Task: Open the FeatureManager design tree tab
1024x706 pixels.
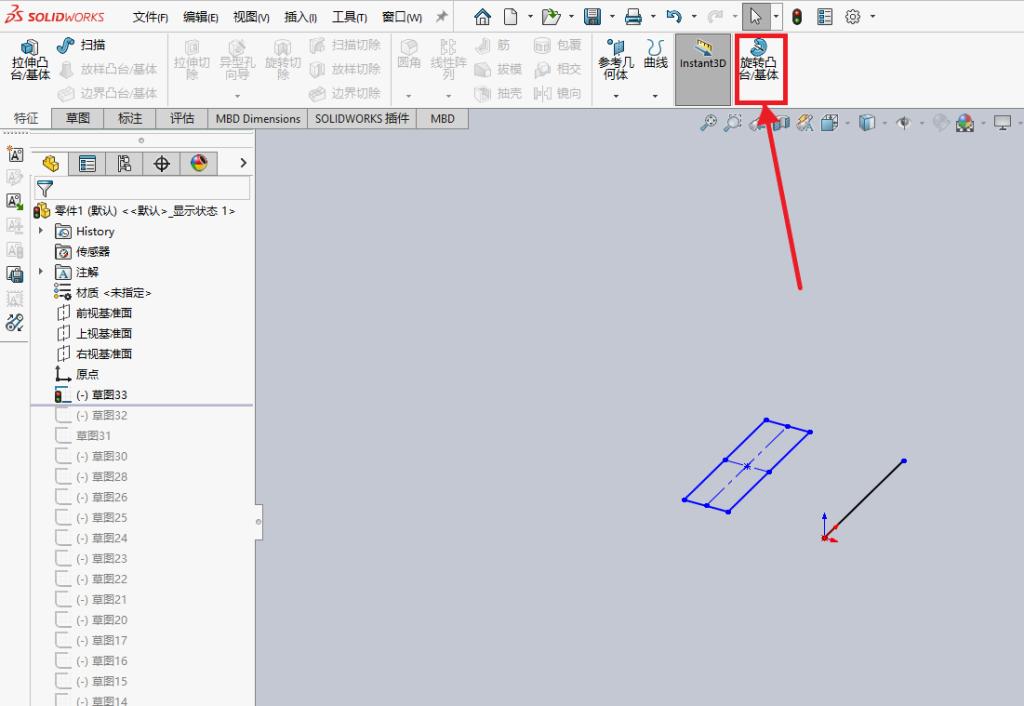Action: point(50,163)
